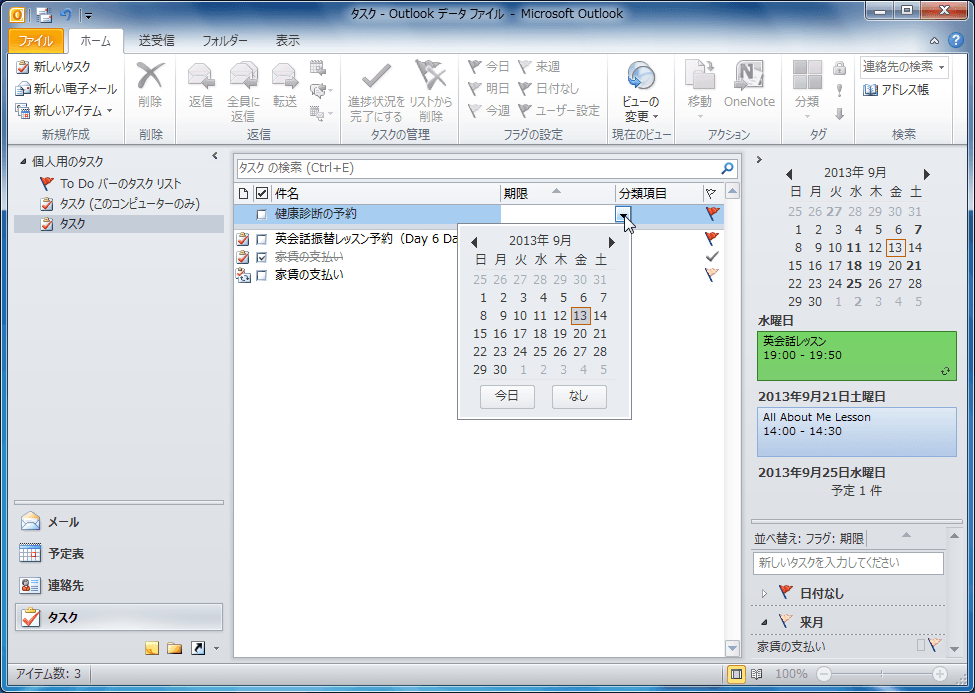Screen dimensions: 975x693
Task: Collapse the 個人用のタスク tree
Action: click(x=23, y=162)
